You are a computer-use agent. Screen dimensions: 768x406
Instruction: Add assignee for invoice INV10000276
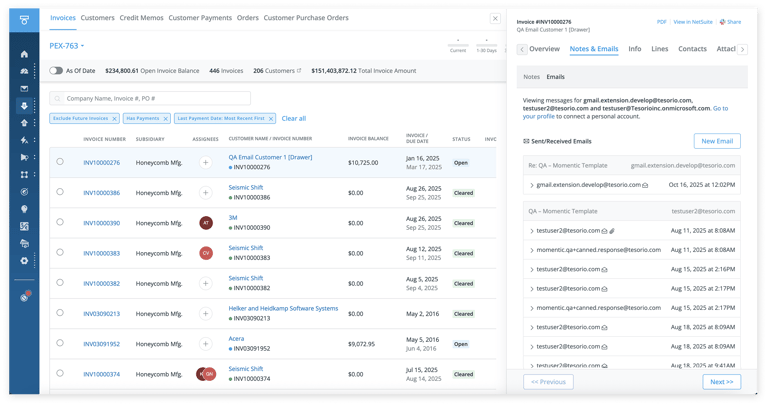pyautogui.click(x=206, y=162)
